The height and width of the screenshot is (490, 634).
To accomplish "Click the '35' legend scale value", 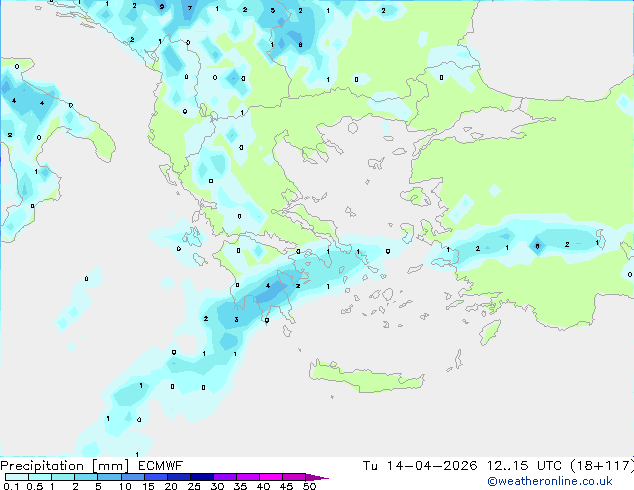I will coord(240,486).
